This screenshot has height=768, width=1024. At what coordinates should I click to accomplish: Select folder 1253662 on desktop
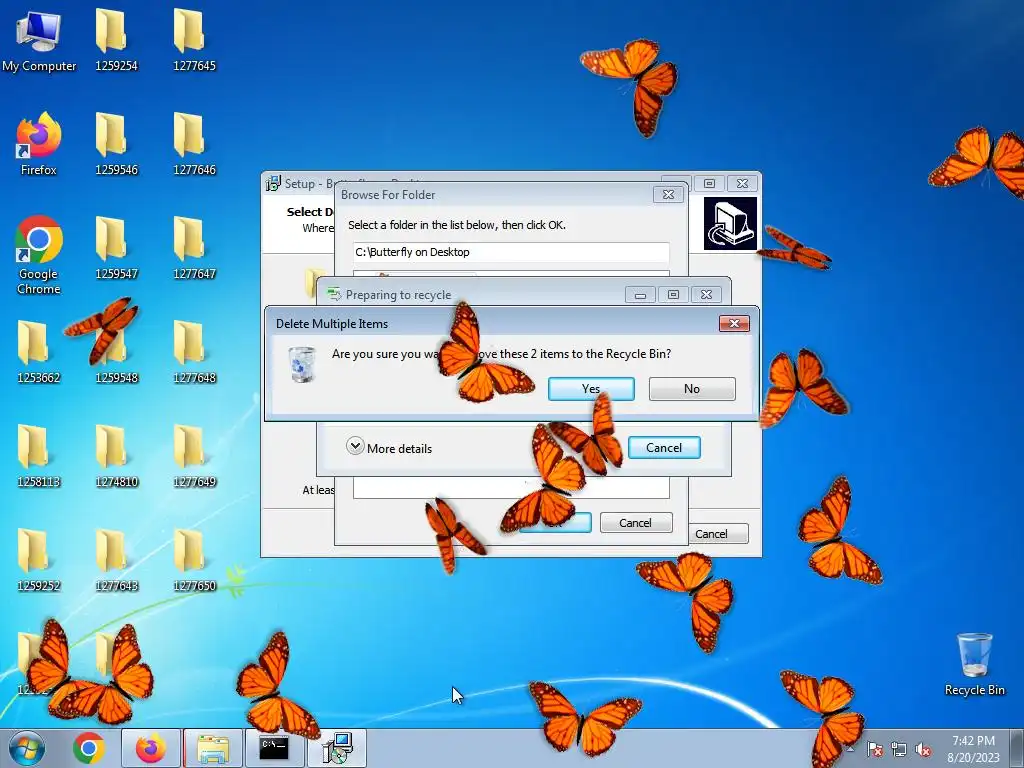39,353
